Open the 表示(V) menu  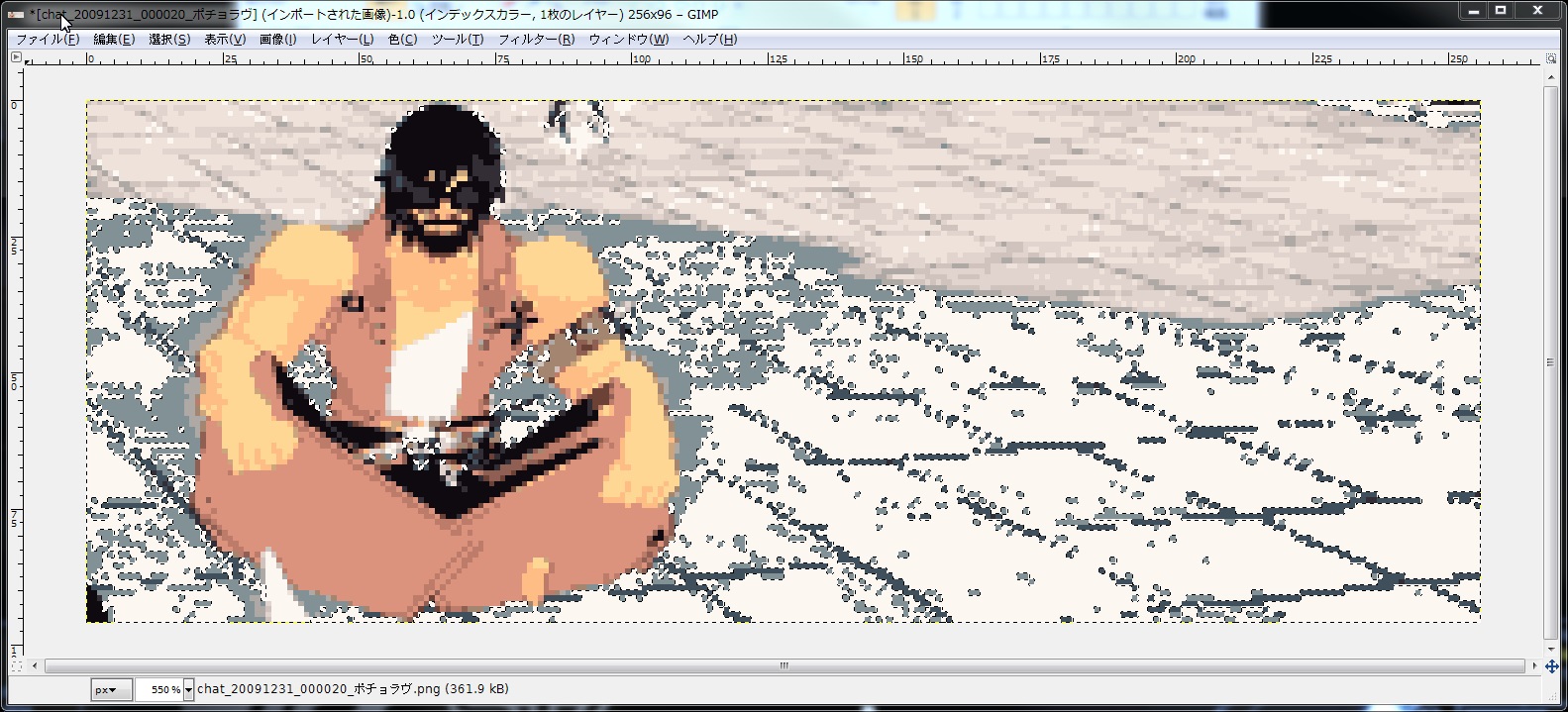pos(224,40)
